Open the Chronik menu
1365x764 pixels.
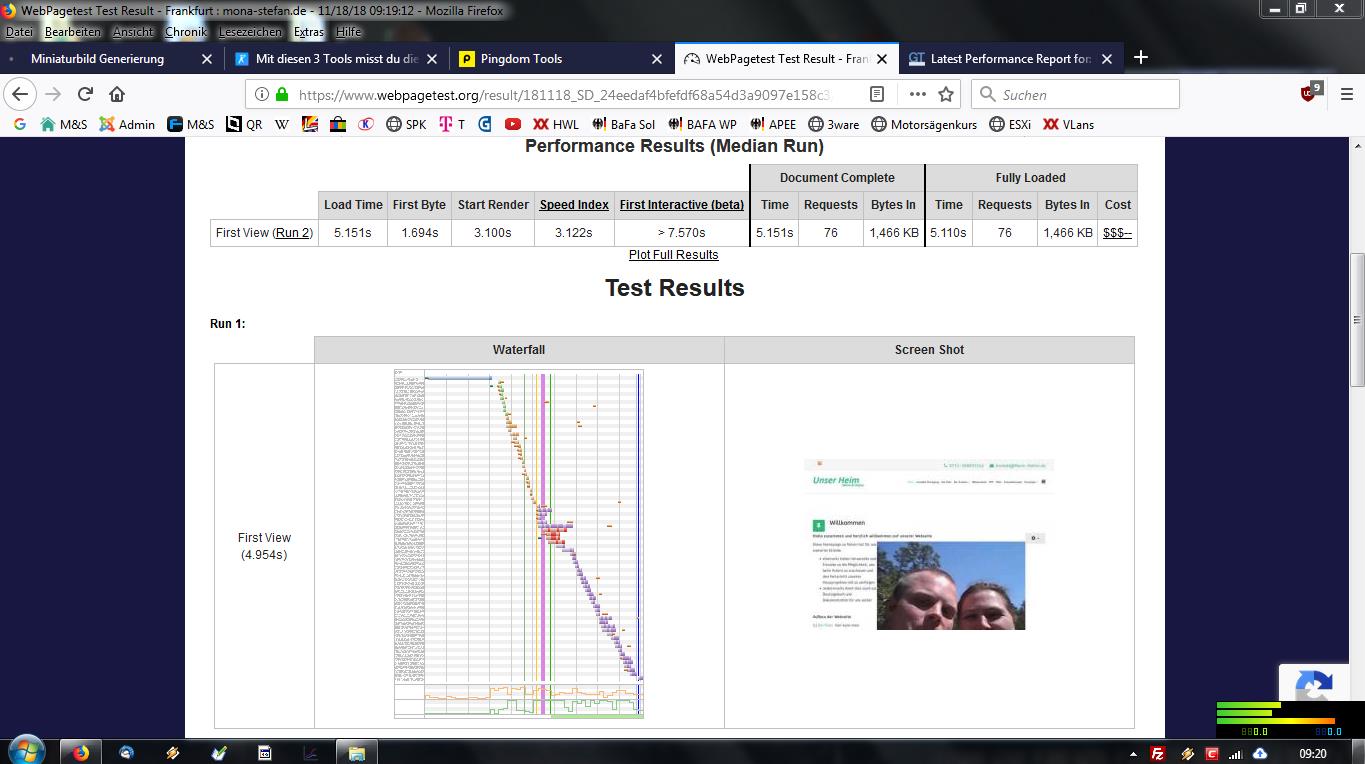pyautogui.click(x=186, y=32)
